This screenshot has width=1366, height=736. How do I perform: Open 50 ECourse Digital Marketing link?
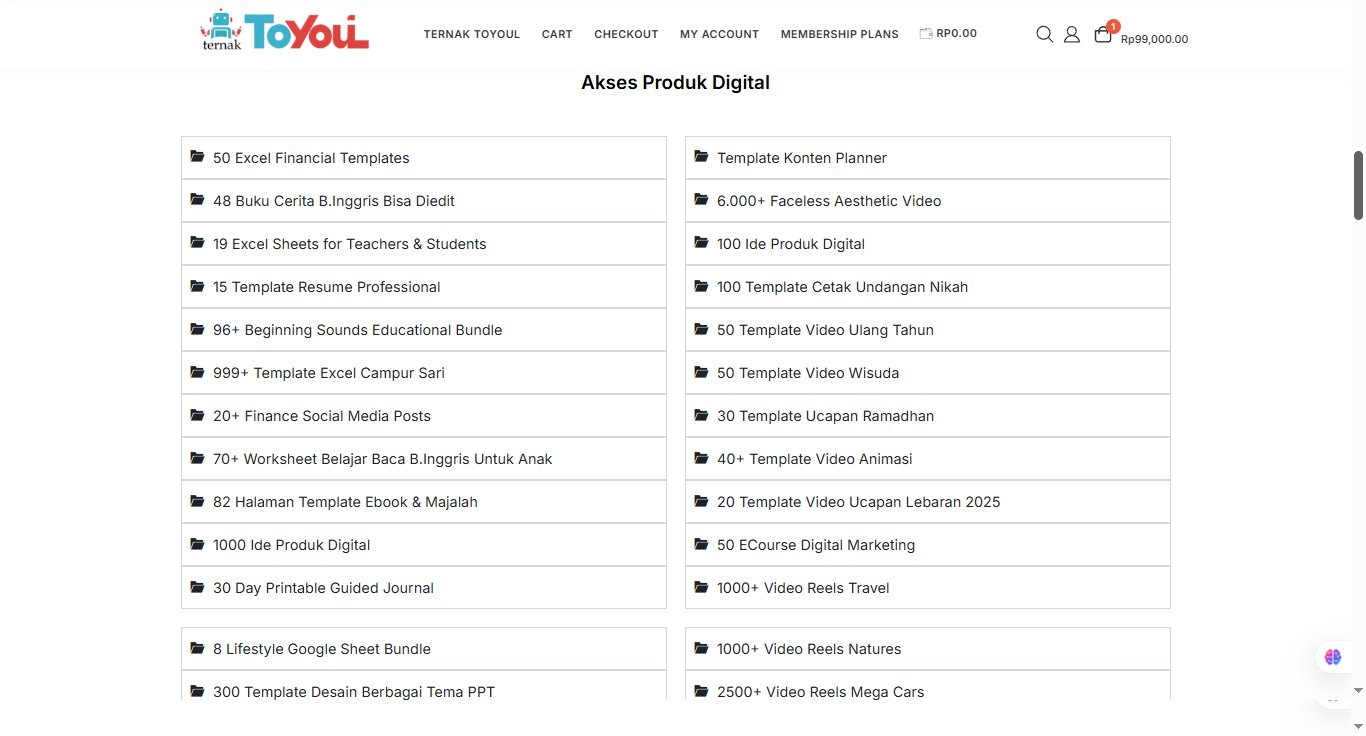pyautogui.click(x=815, y=545)
